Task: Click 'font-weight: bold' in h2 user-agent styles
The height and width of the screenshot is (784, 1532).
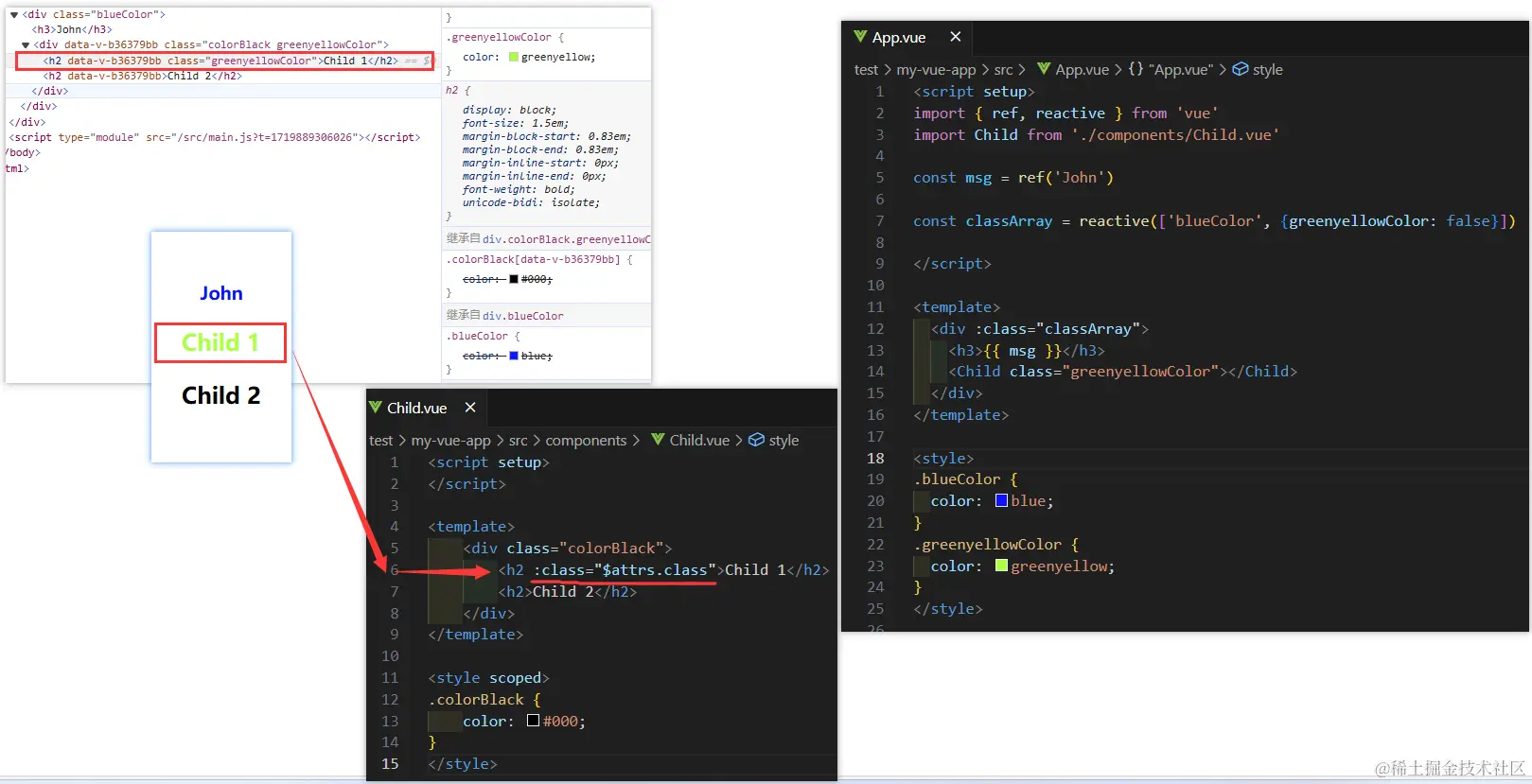Action: [x=519, y=189]
